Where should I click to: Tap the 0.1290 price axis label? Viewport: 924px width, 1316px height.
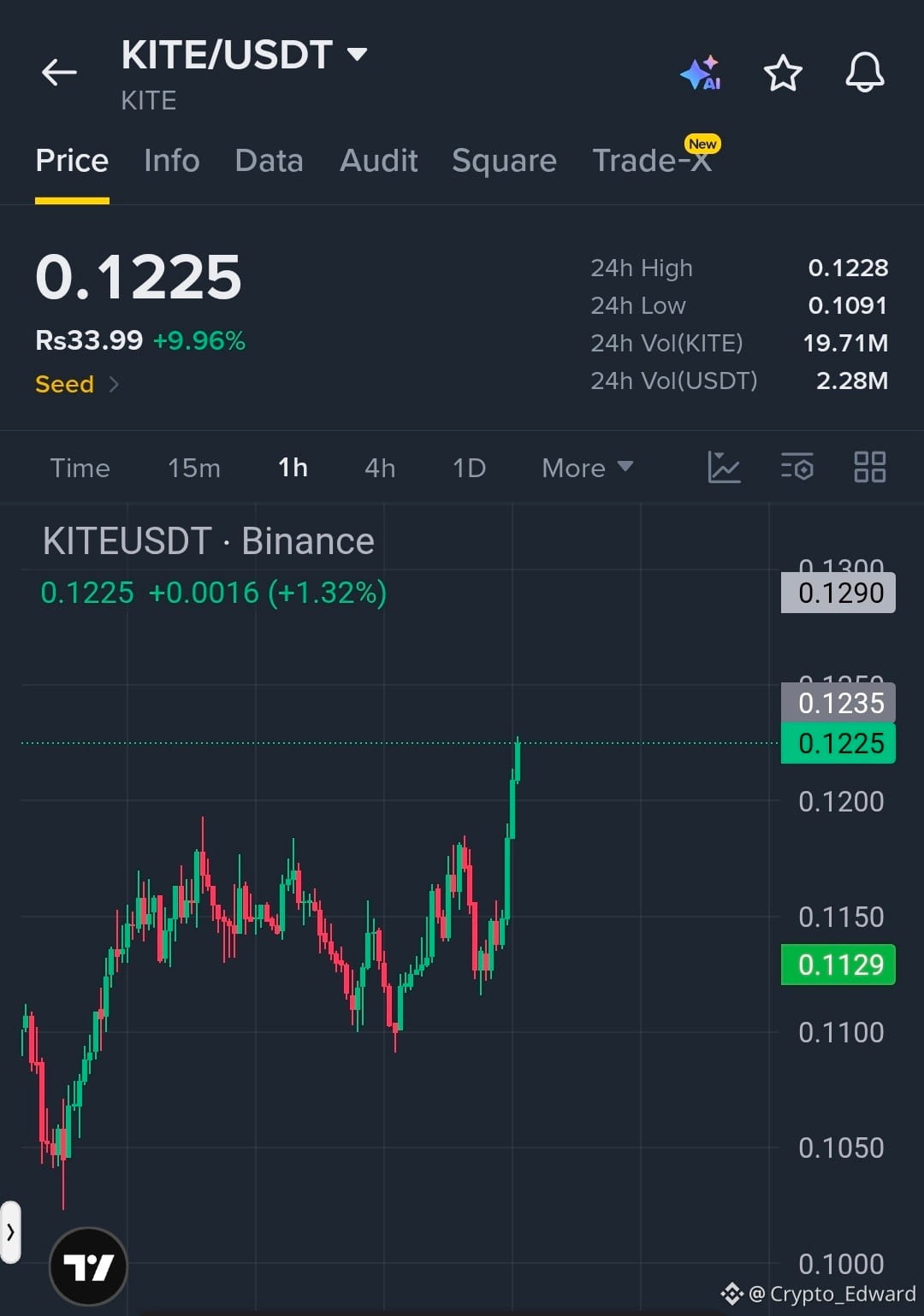pos(838,593)
